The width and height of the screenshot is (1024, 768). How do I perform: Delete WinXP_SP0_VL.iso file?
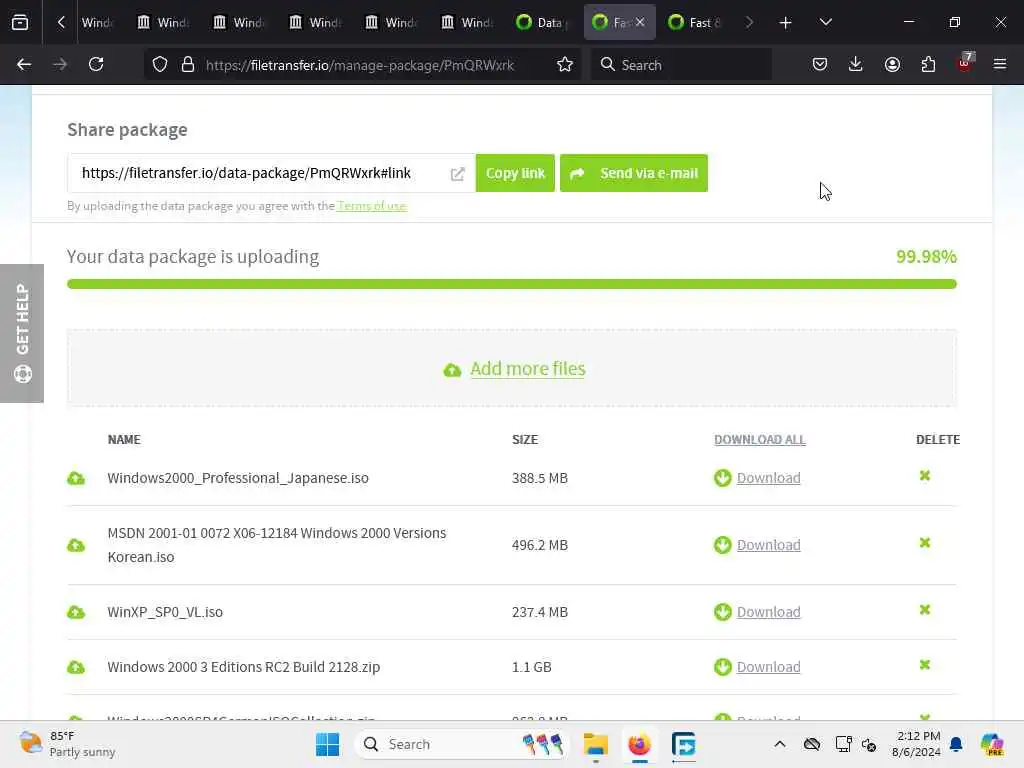pos(925,610)
